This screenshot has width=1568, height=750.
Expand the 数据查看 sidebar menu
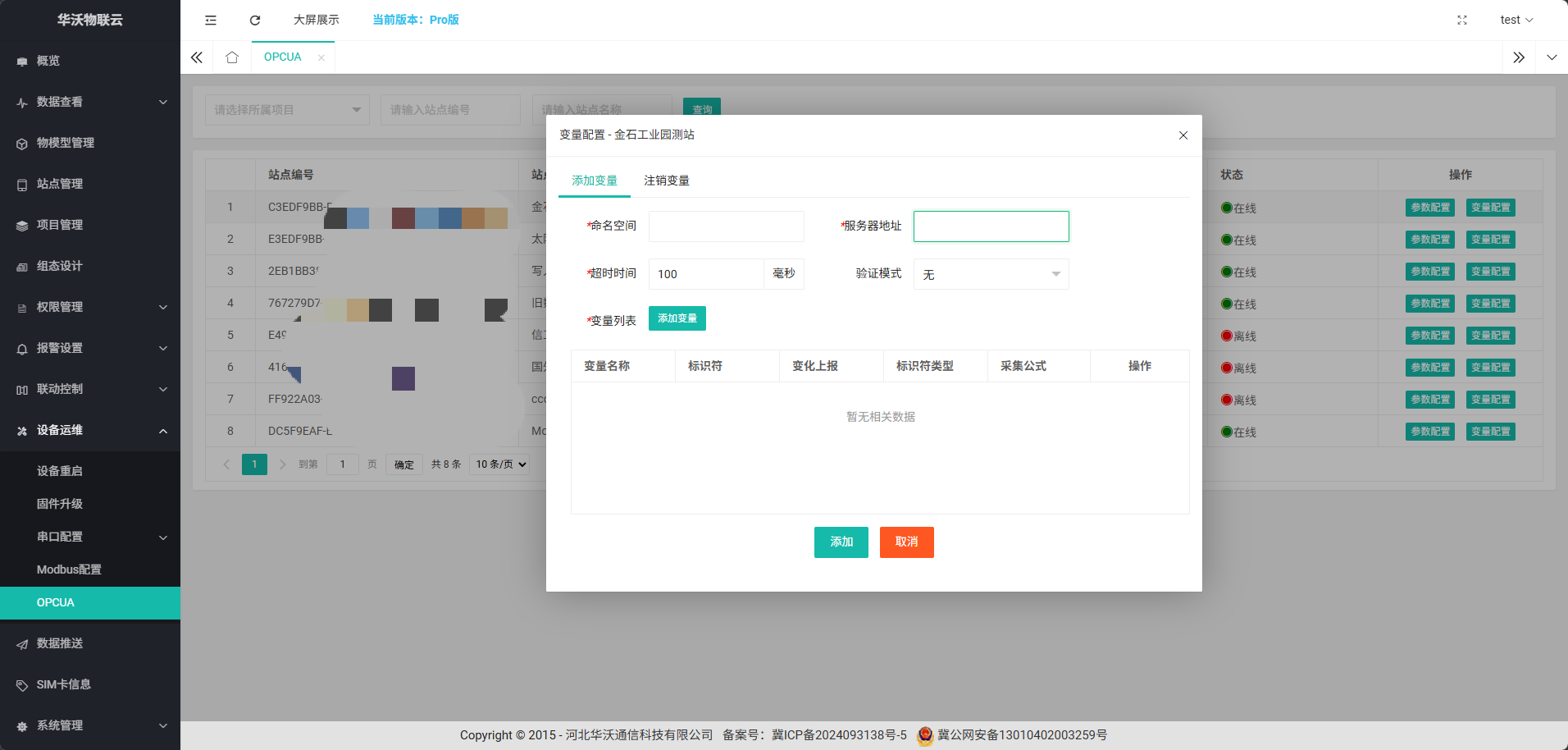90,102
